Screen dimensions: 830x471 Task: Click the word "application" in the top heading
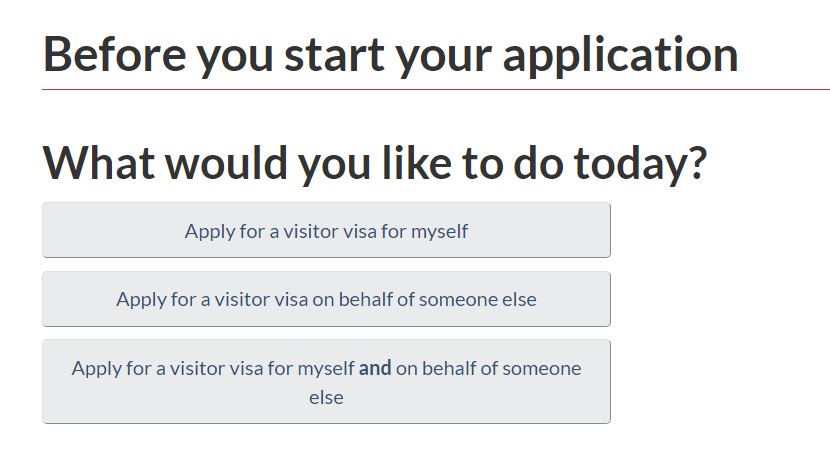620,53
